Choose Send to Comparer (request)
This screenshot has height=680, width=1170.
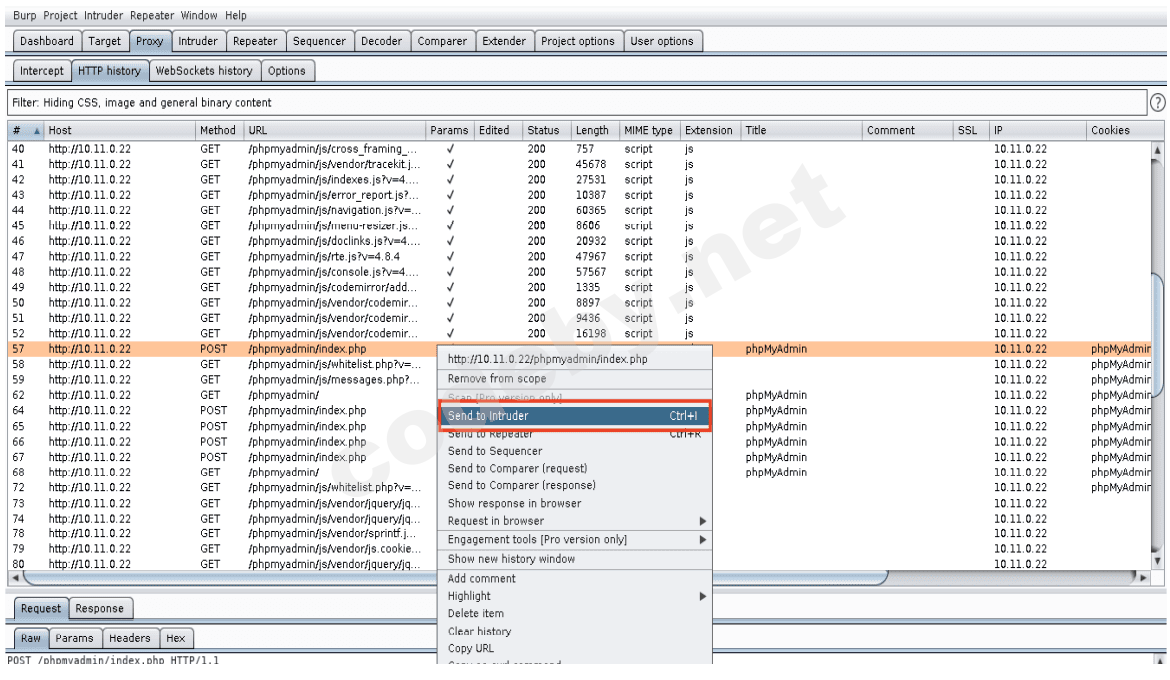(573, 469)
